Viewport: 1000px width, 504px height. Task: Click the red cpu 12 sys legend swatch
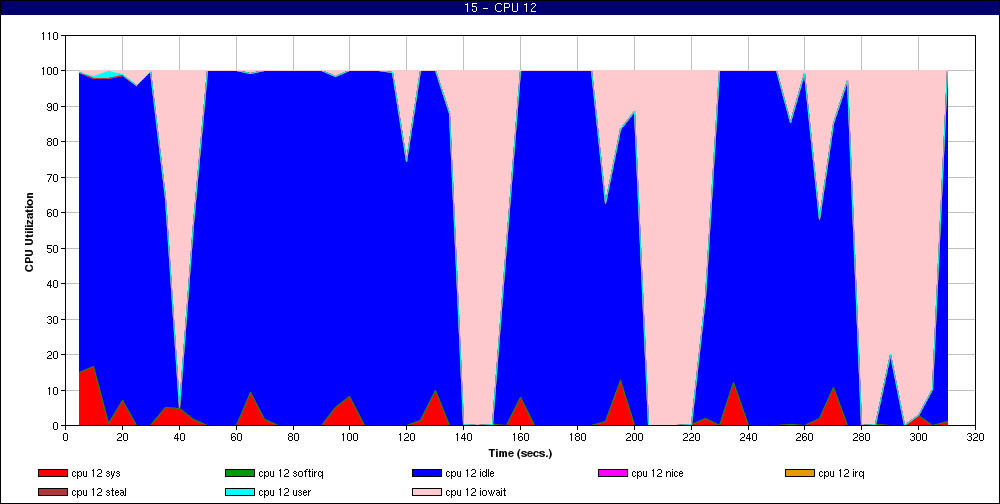[x=52, y=473]
